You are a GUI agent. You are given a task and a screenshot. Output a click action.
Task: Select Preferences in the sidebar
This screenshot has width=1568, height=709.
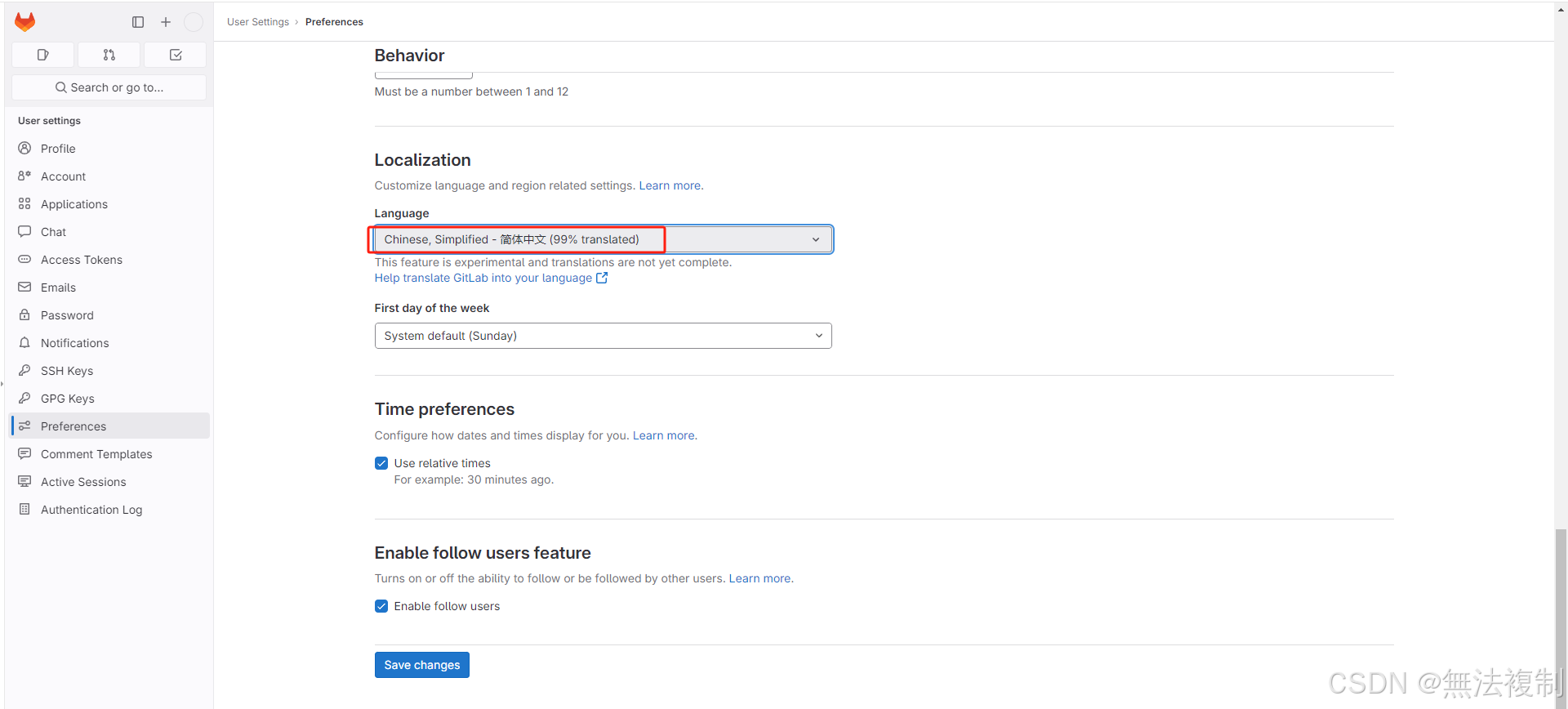point(109,426)
